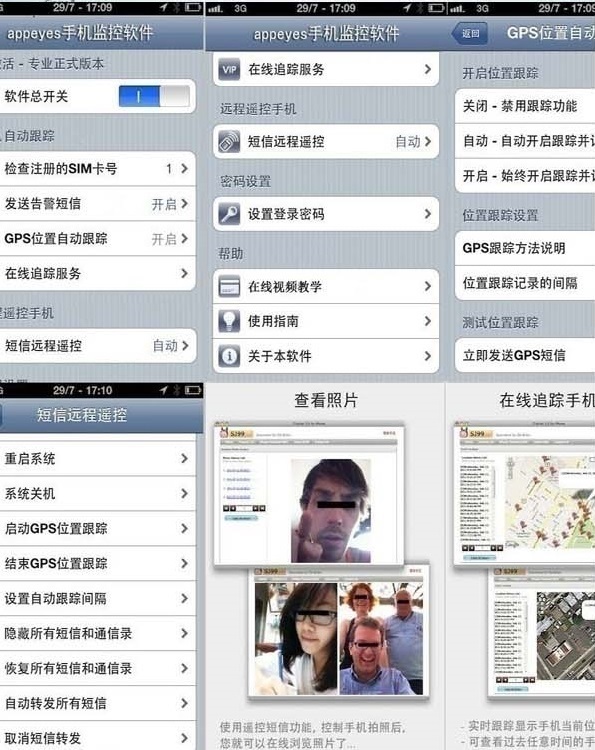Open photo of woman with glasses
Viewport: 595px width, 750px height.
[x=295, y=638]
